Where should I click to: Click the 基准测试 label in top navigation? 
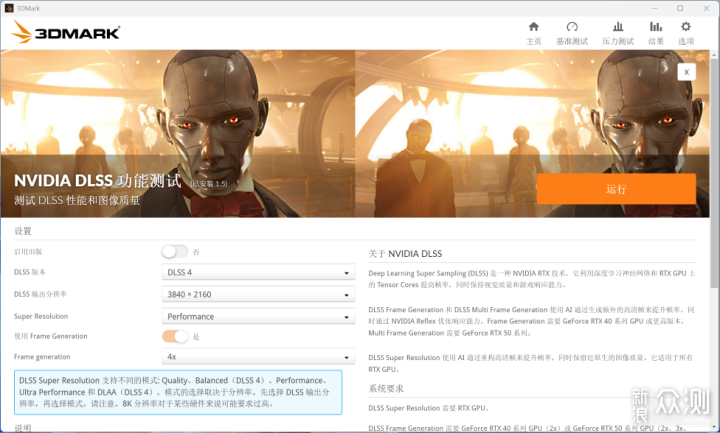572,41
